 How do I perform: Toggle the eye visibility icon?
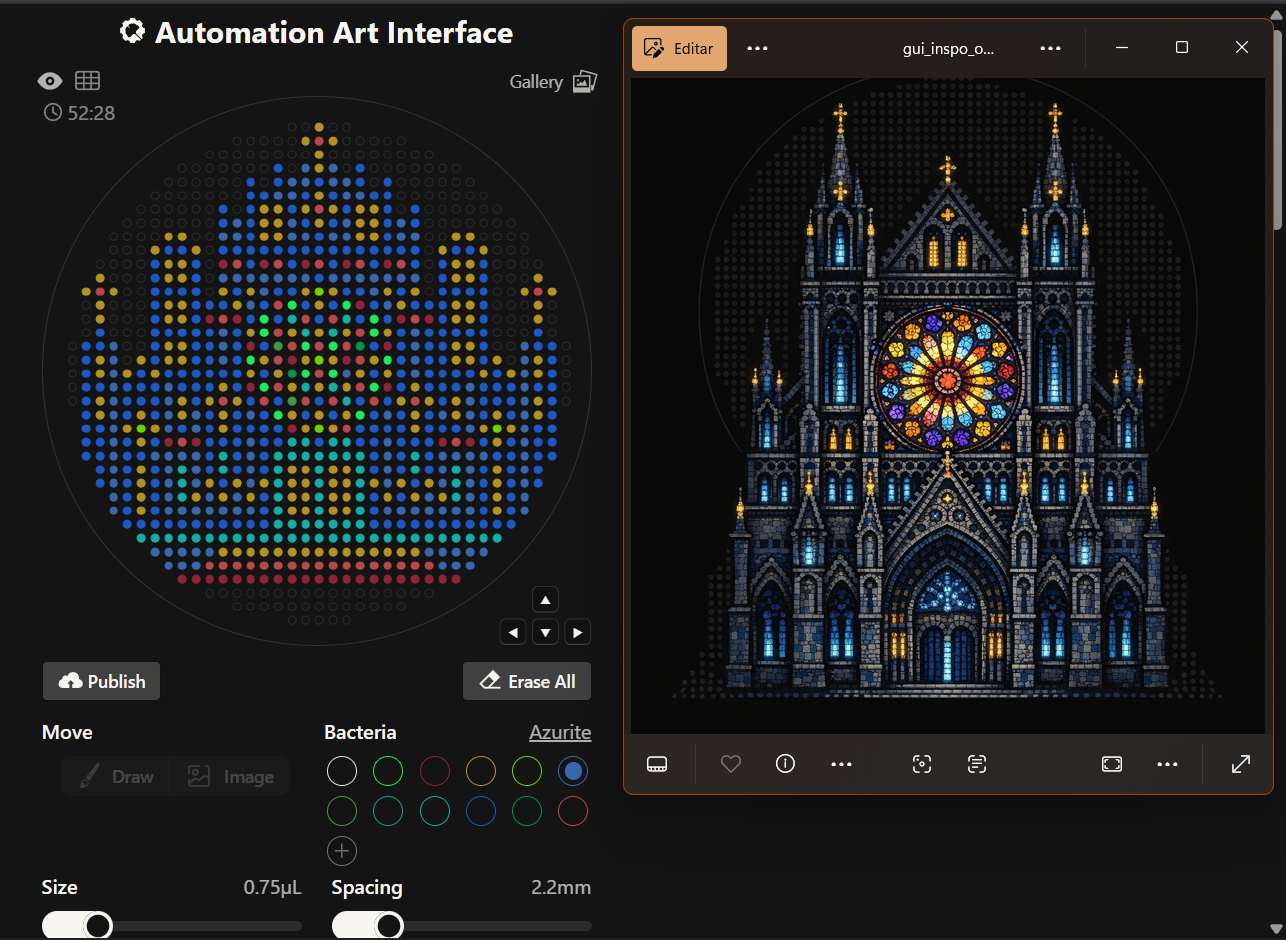pos(50,81)
